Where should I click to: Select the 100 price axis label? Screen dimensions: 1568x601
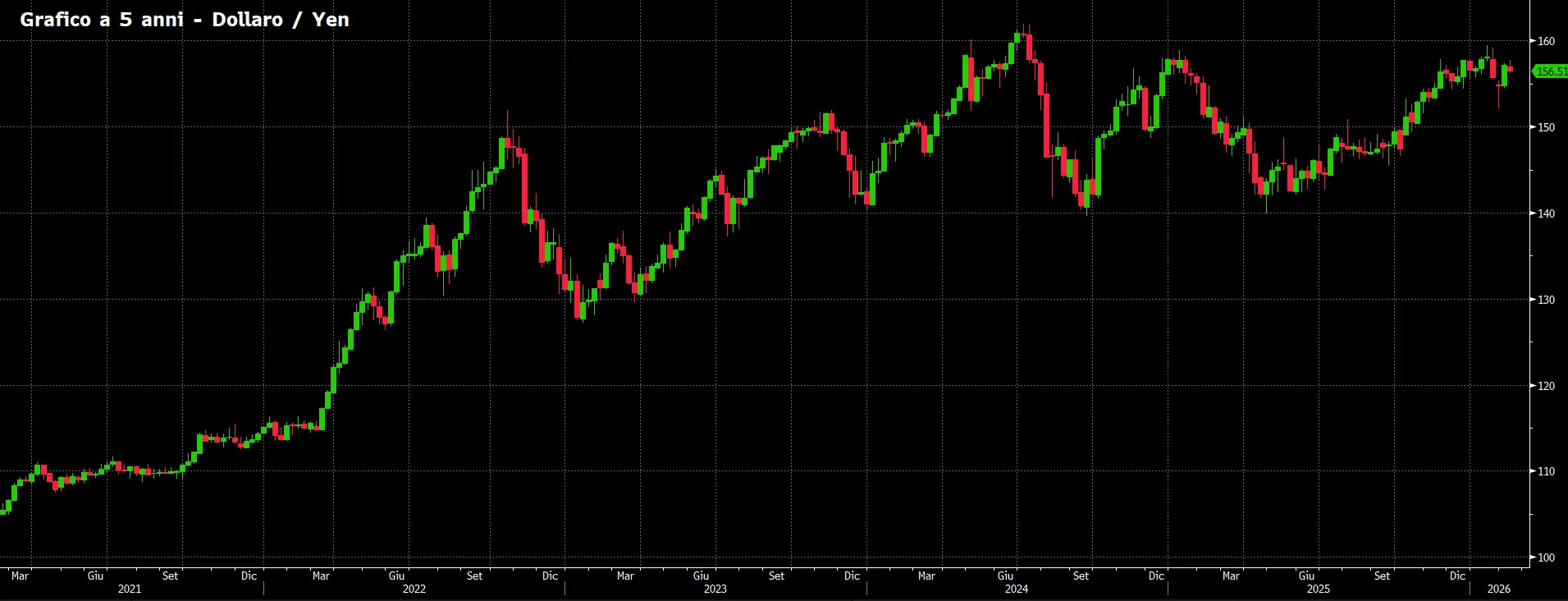pyautogui.click(x=1546, y=557)
